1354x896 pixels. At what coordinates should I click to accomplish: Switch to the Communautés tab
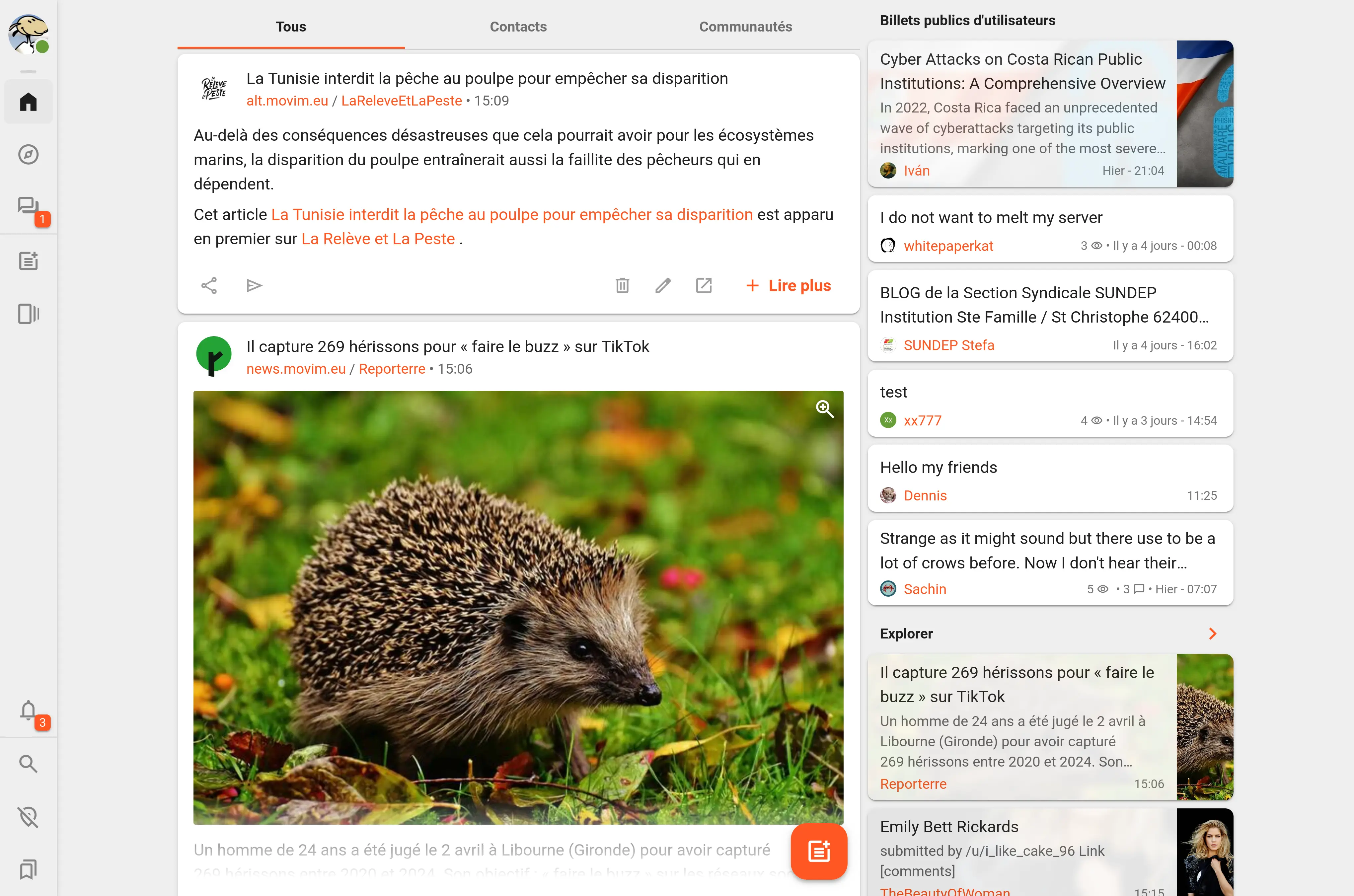(745, 27)
